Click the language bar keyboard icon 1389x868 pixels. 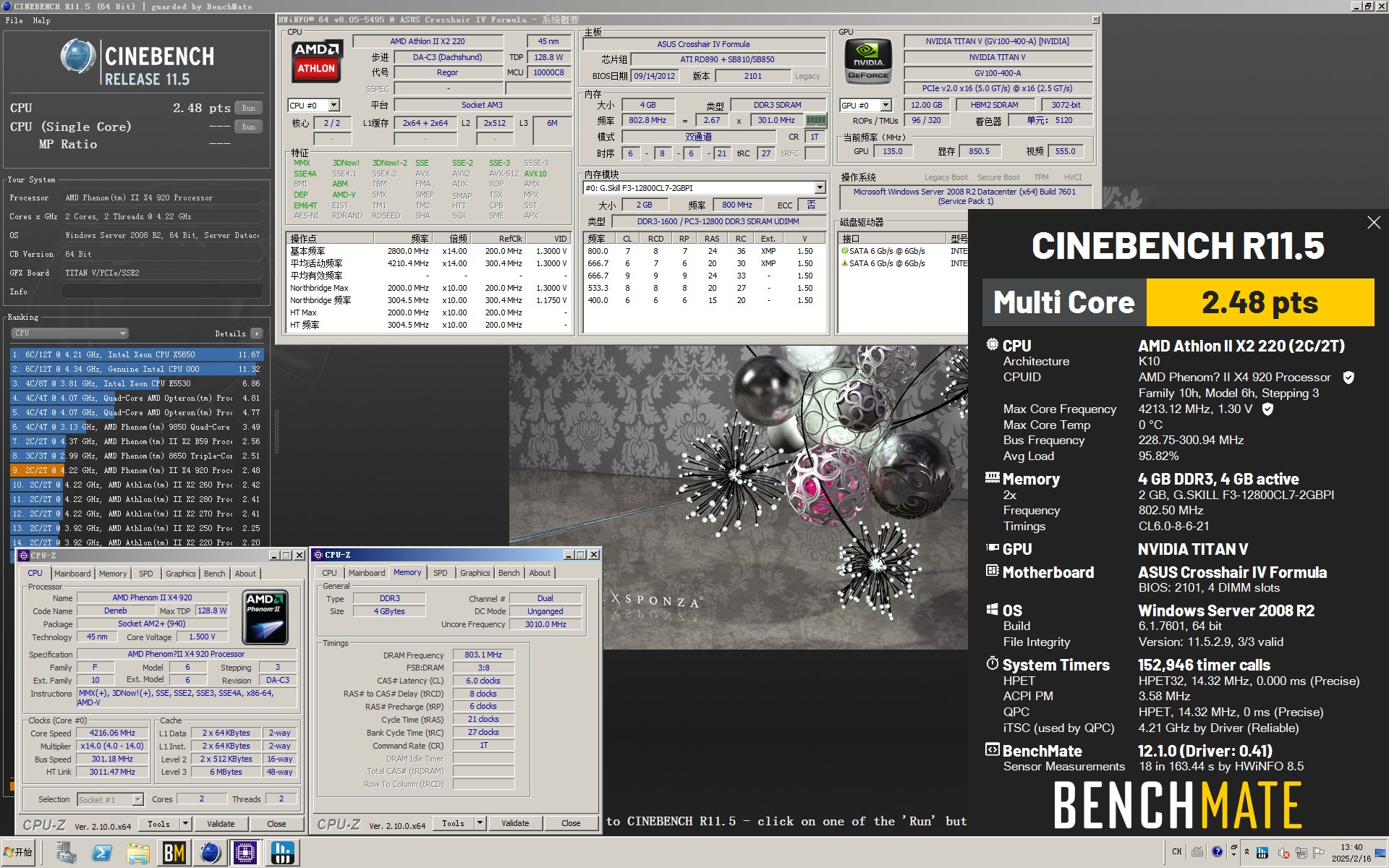tap(1197, 851)
